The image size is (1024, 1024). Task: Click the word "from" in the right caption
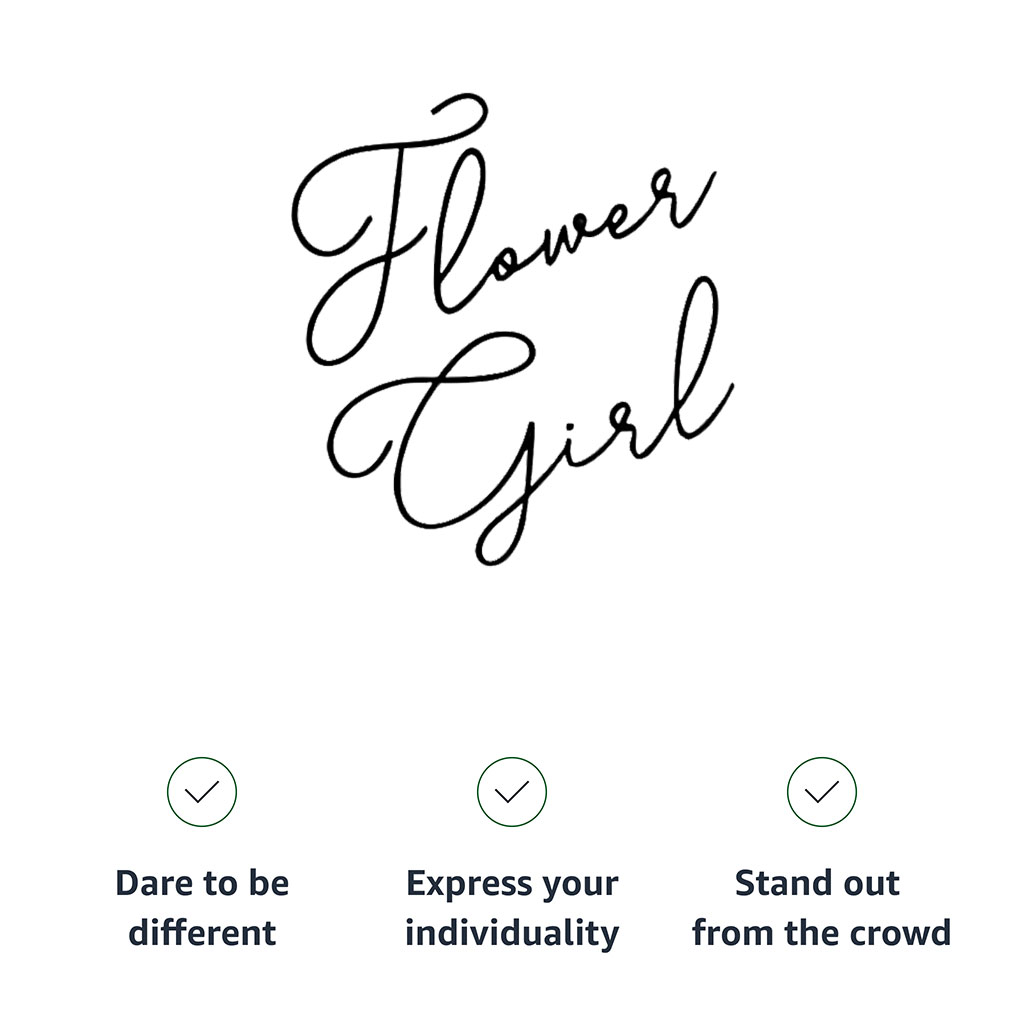[x=727, y=933]
